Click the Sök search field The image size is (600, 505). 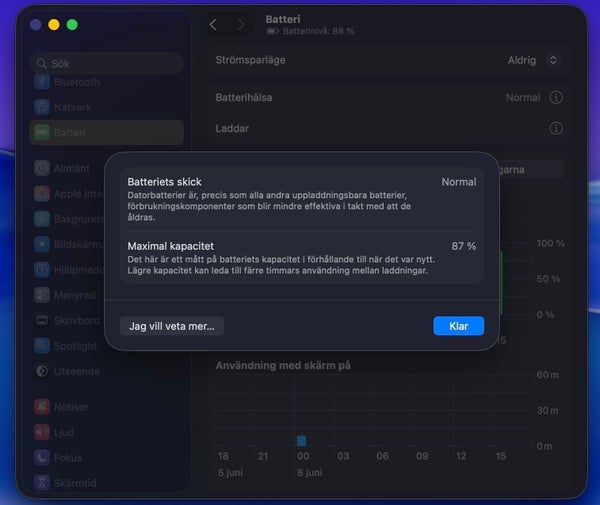point(107,64)
